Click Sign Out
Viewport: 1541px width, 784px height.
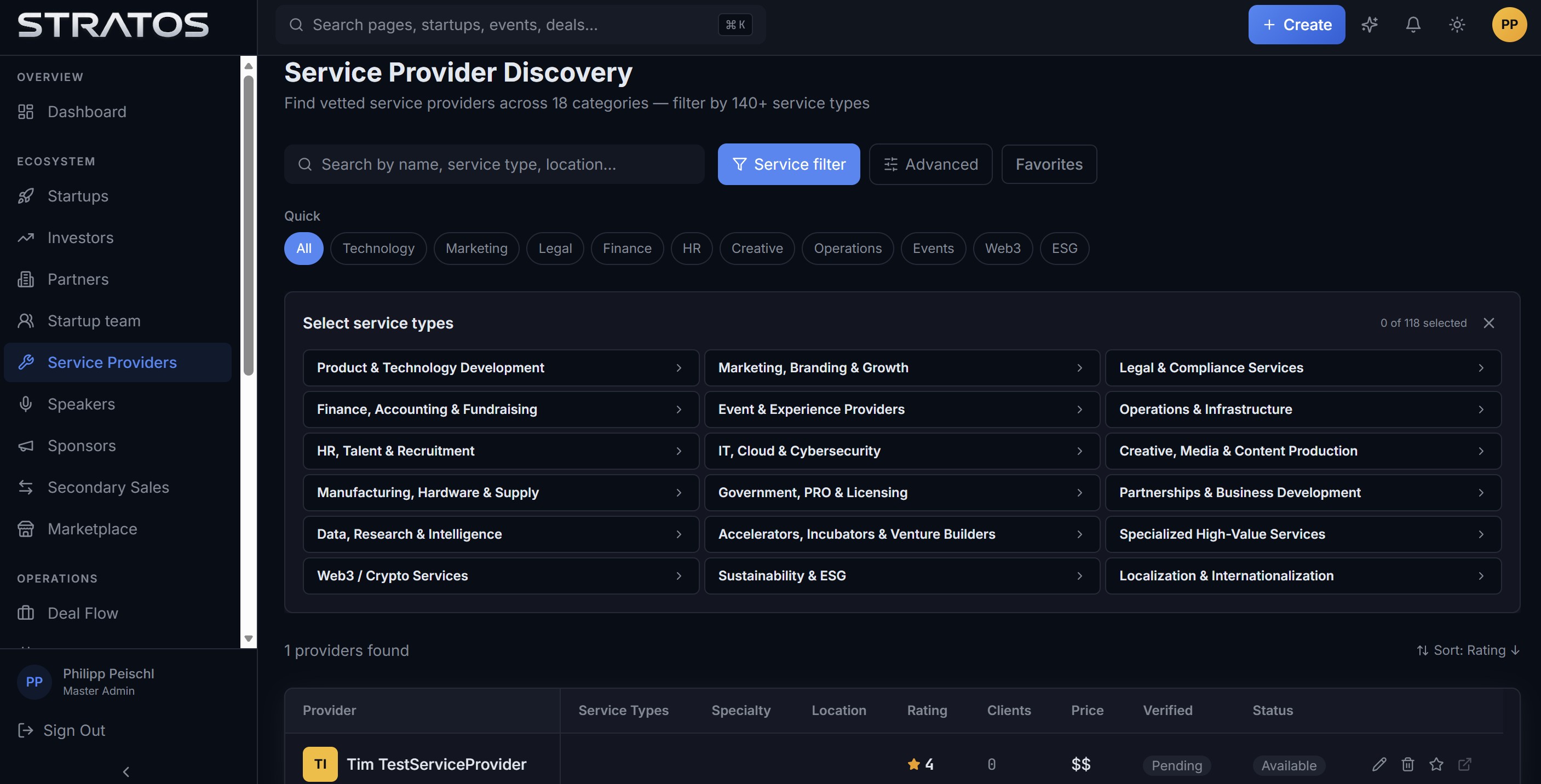62,730
